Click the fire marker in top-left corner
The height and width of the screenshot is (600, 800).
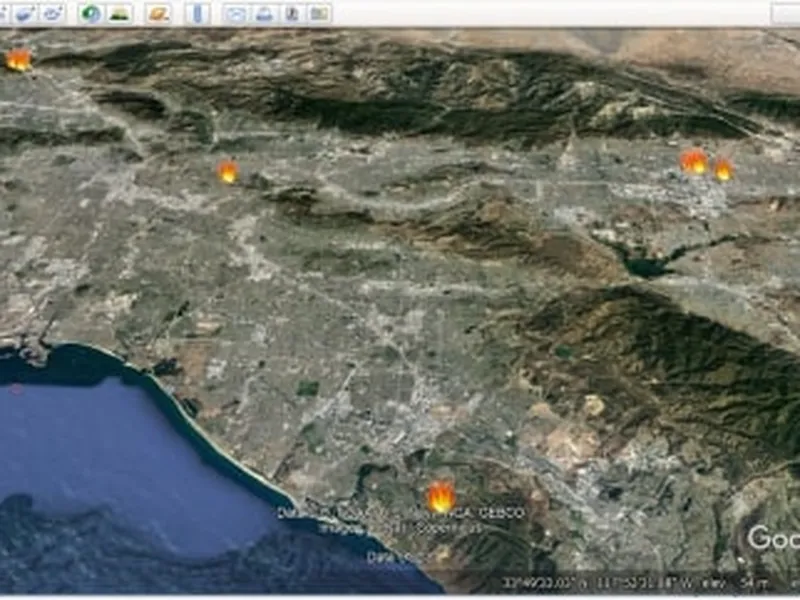pyautogui.click(x=18, y=60)
